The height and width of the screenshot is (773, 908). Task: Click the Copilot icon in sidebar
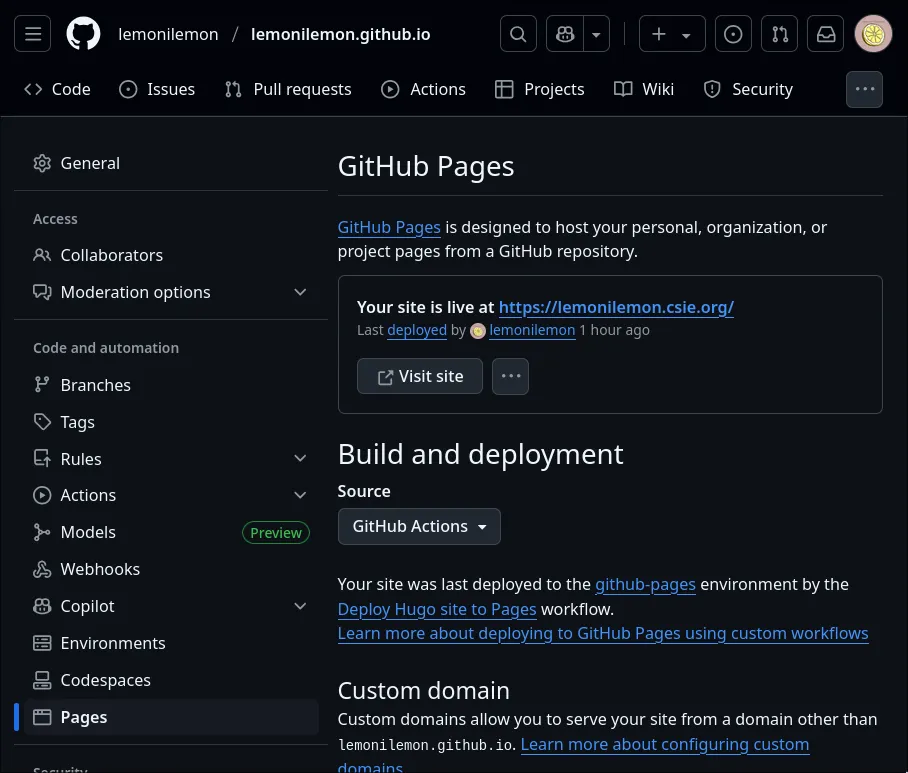coord(42,606)
